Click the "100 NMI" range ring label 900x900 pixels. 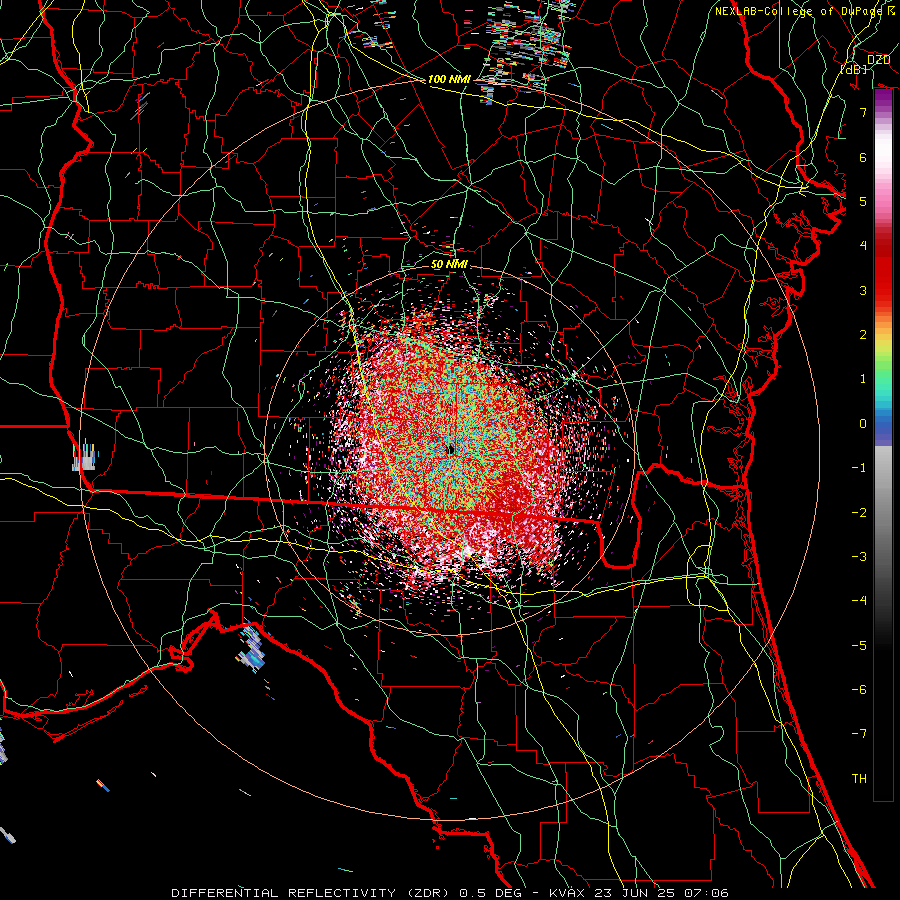tap(449, 79)
